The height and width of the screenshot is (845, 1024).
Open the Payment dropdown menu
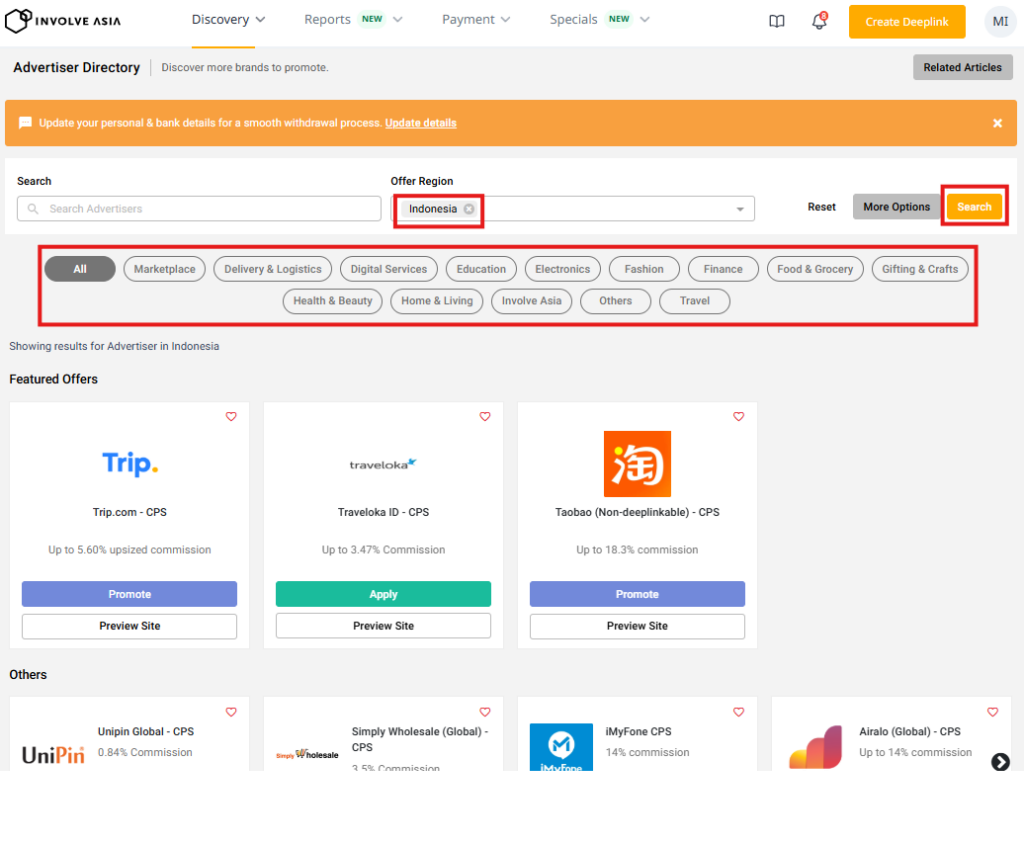(x=476, y=20)
